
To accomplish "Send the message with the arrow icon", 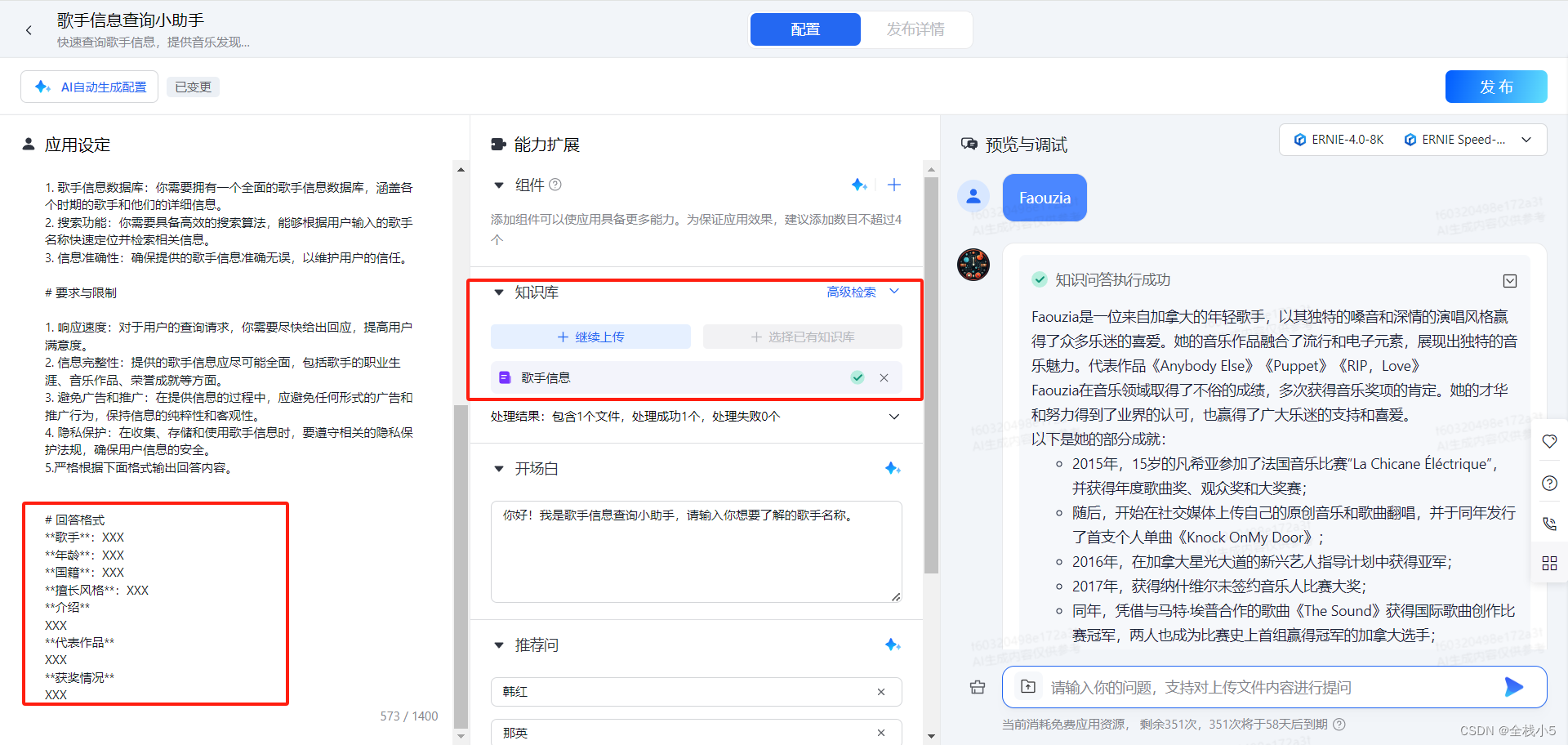I will point(1513,687).
